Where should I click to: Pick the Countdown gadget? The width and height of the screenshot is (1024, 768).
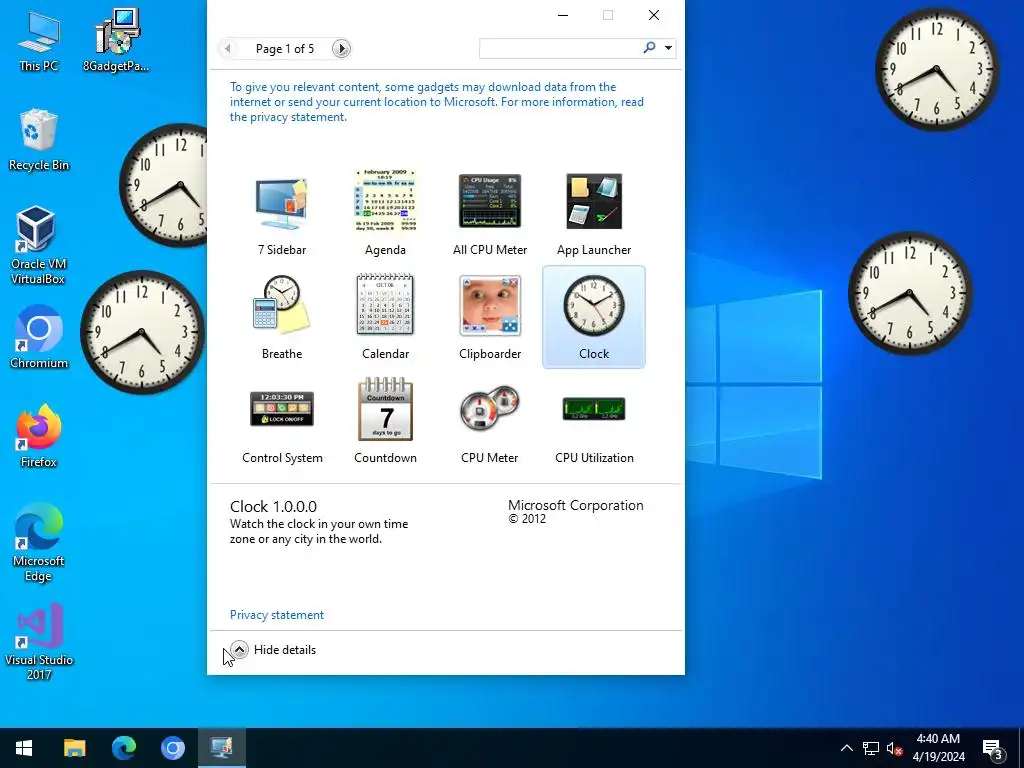click(x=385, y=421)
